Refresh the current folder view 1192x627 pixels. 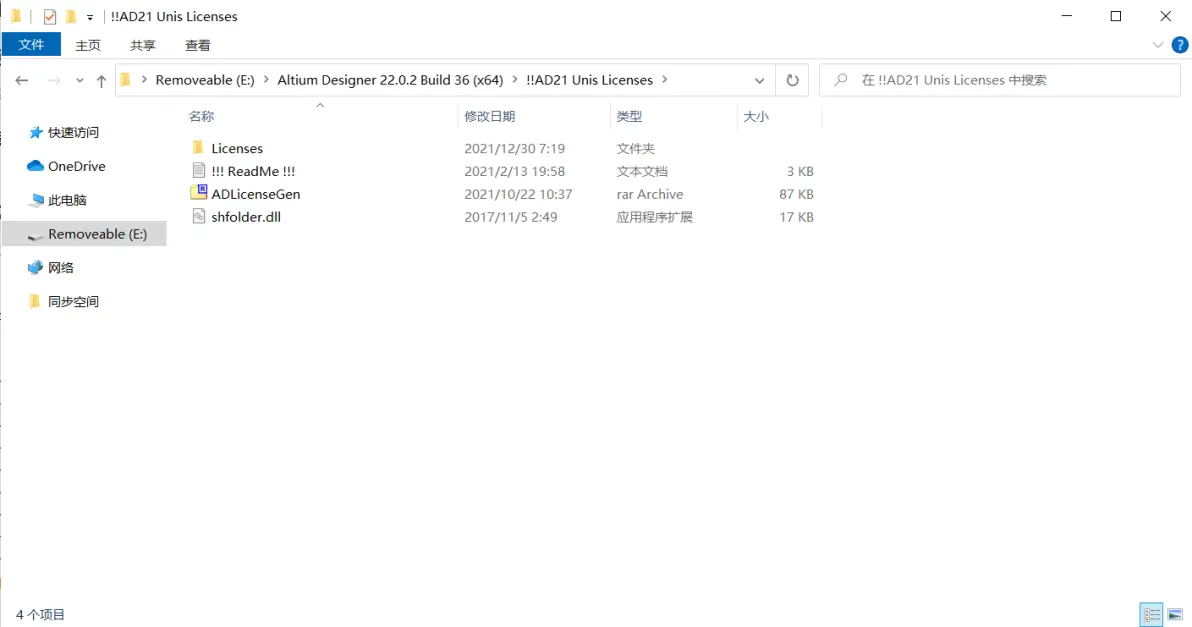(792, 81)
